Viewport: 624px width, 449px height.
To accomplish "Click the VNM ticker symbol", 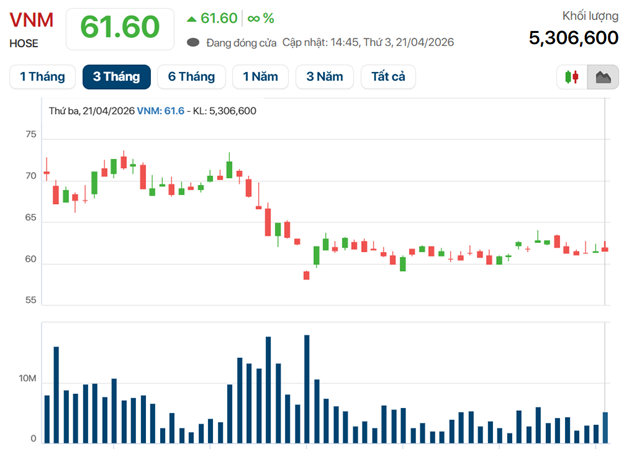I will 29,19.
